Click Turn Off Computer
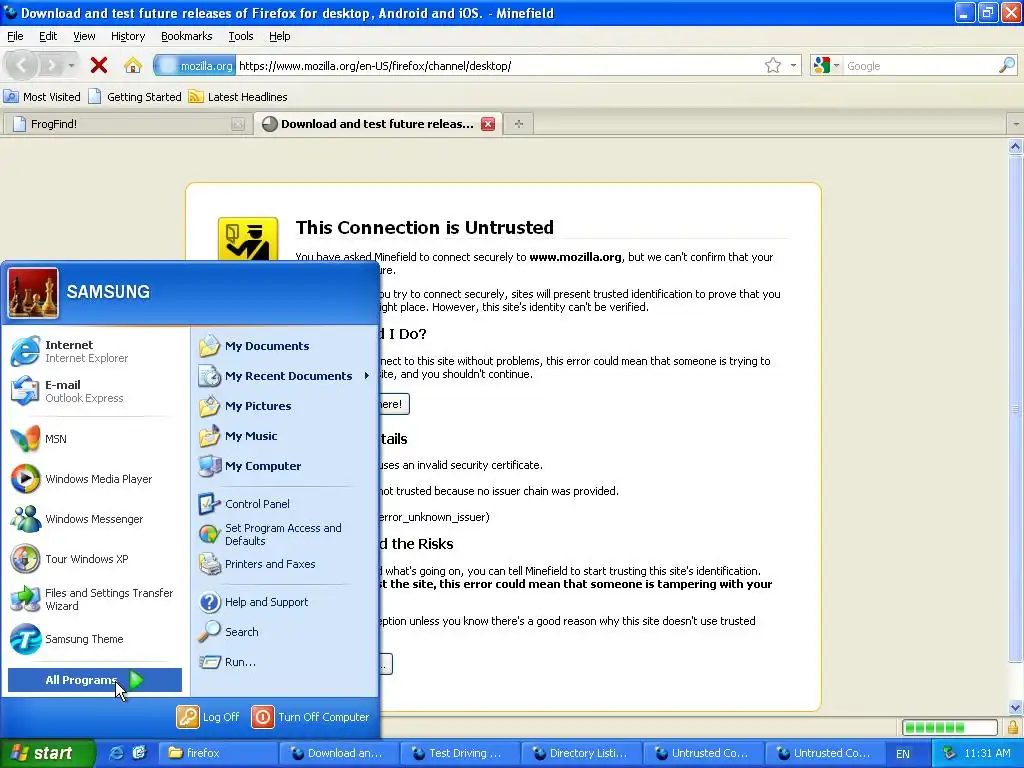Viewport: 1024px width, 768px height. 310,716
